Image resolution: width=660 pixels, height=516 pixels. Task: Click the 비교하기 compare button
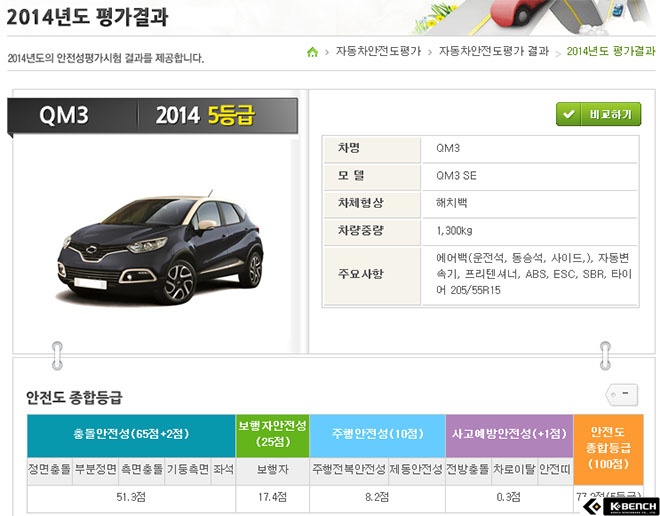[599, 114]
